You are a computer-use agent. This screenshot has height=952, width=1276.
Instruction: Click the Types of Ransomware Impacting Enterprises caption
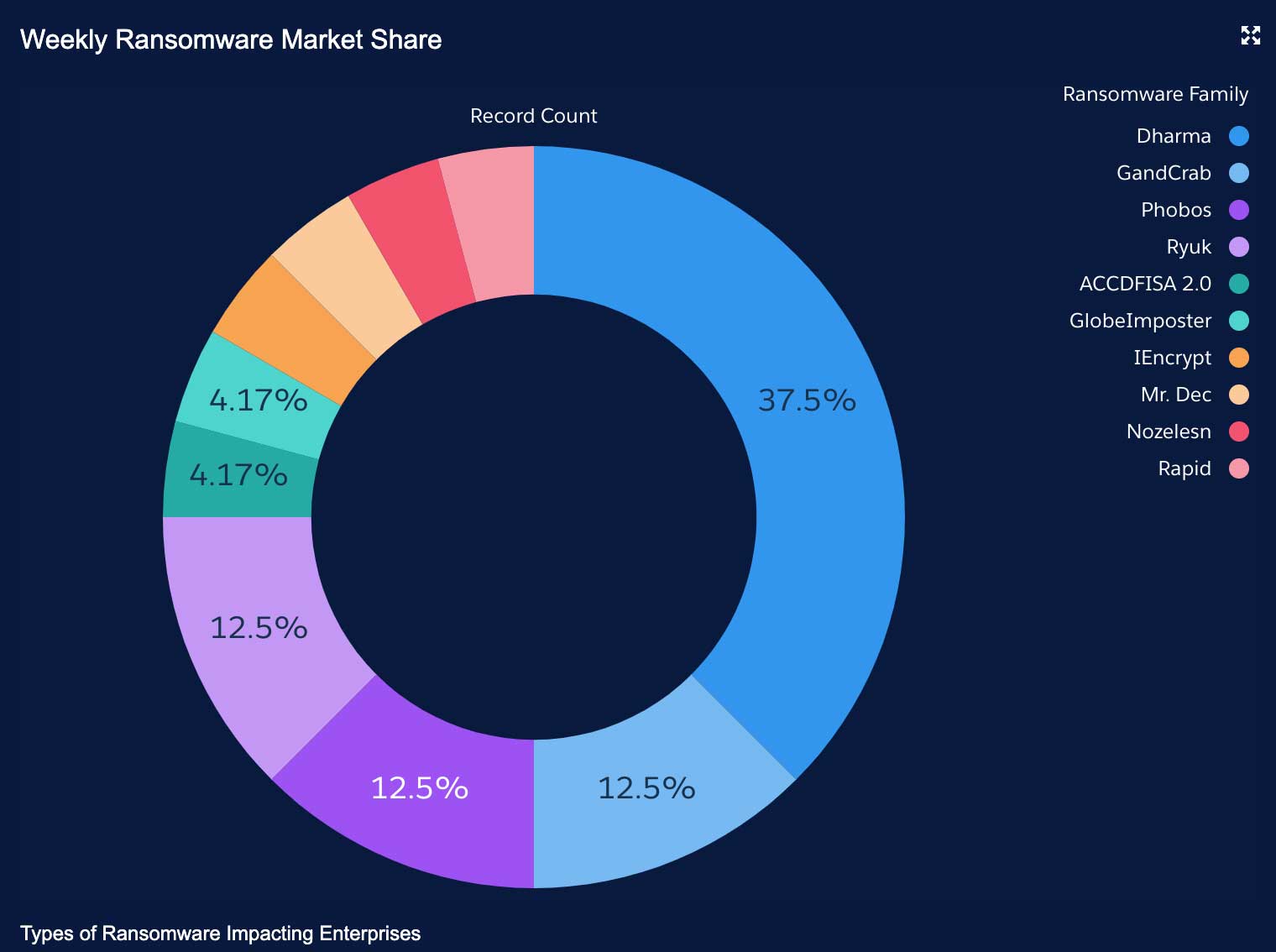tap(220, 934)
